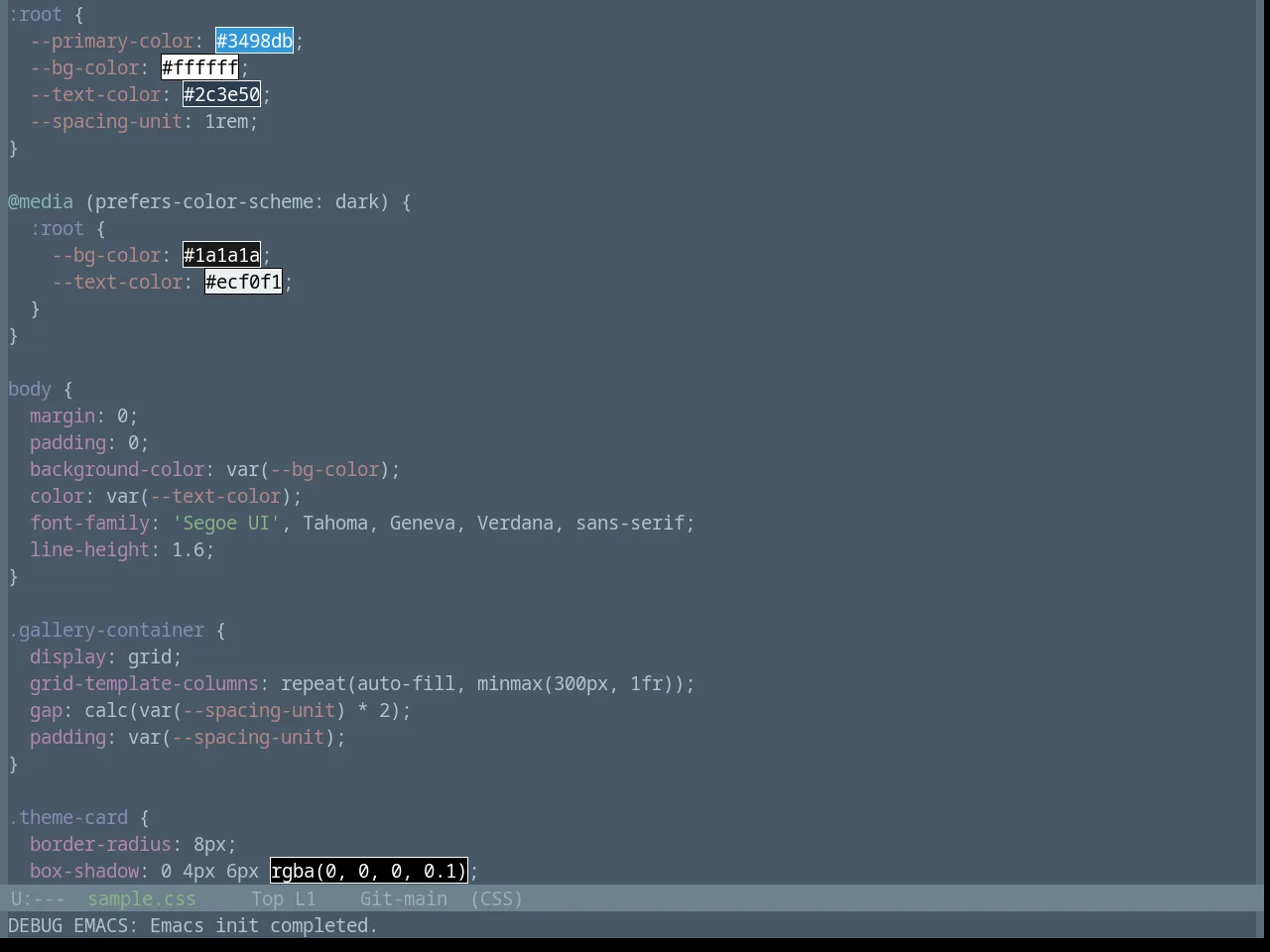This screenshot has height=952, width=1270.
Task: Click the #3498db primary color value
Action: 254,41
